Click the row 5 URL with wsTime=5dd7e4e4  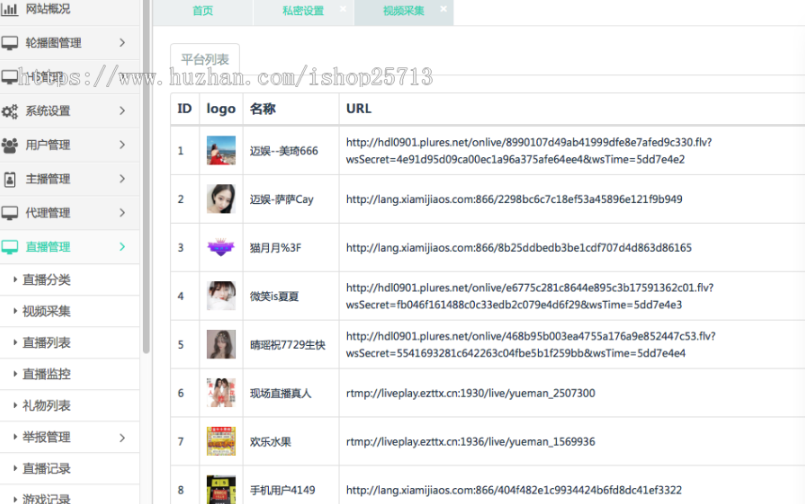pos(530,344)
